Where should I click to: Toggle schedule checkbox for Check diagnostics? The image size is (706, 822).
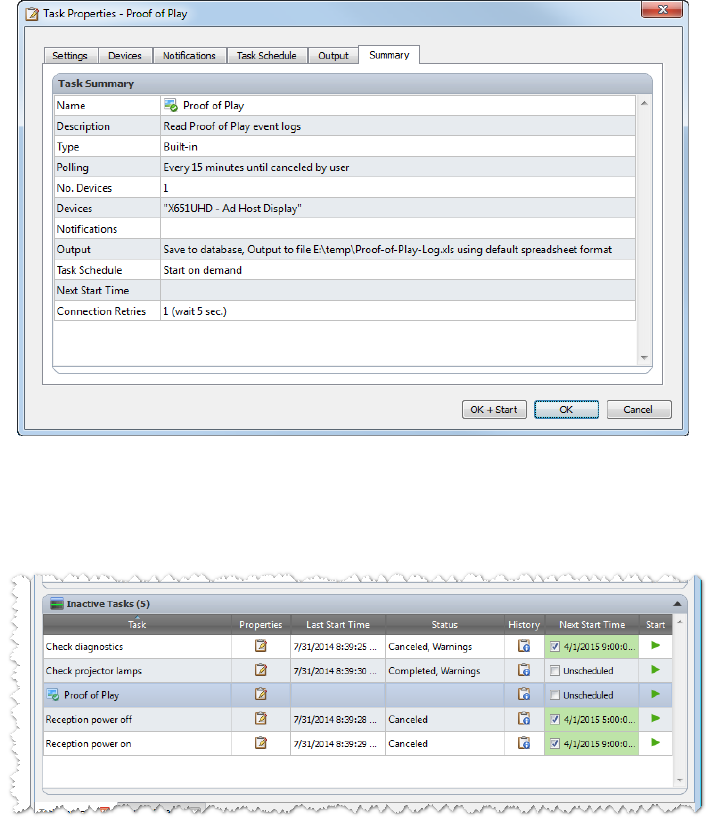[x=555, y=646]
